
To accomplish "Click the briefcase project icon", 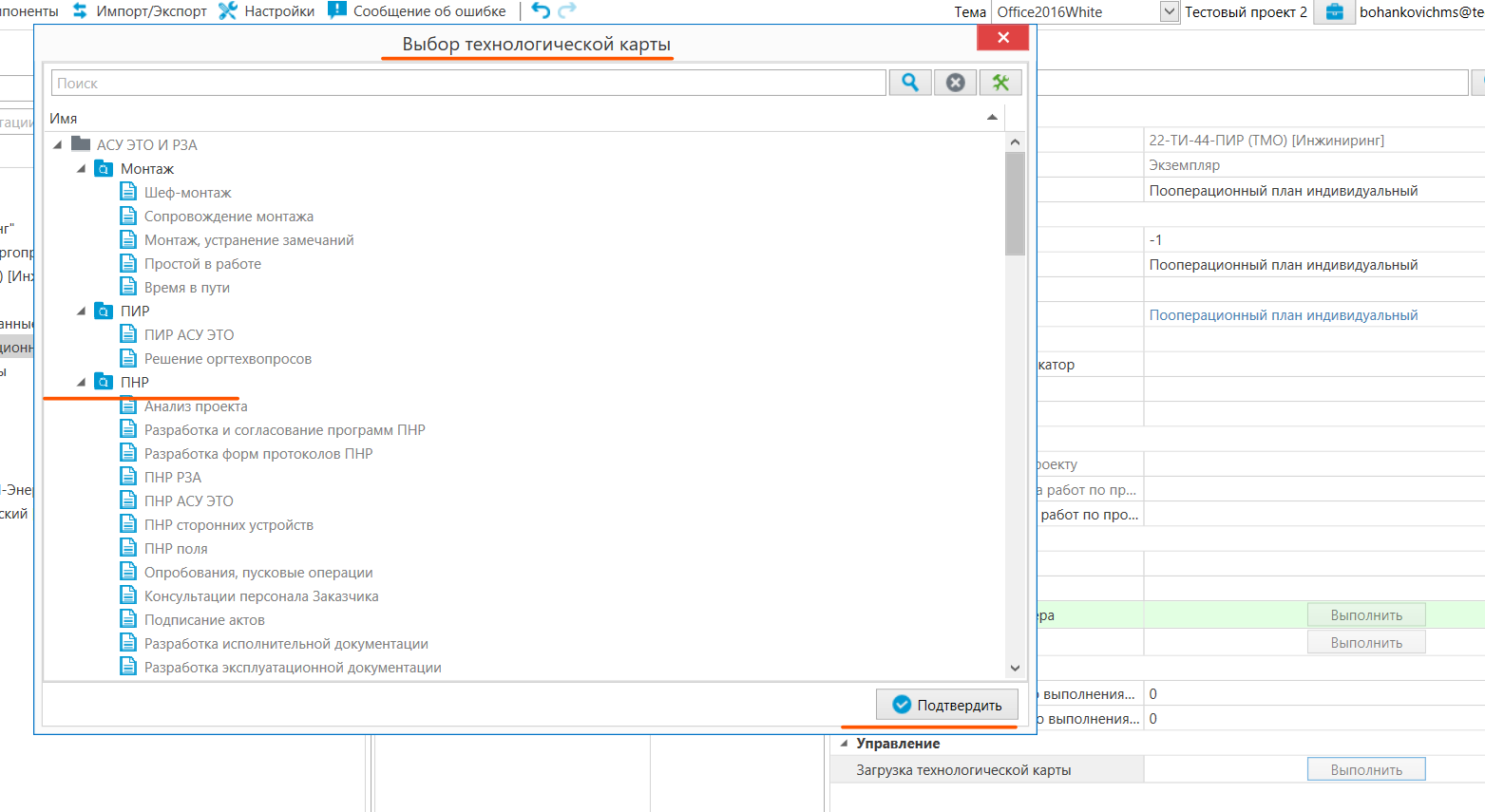I will (1334, 11).
